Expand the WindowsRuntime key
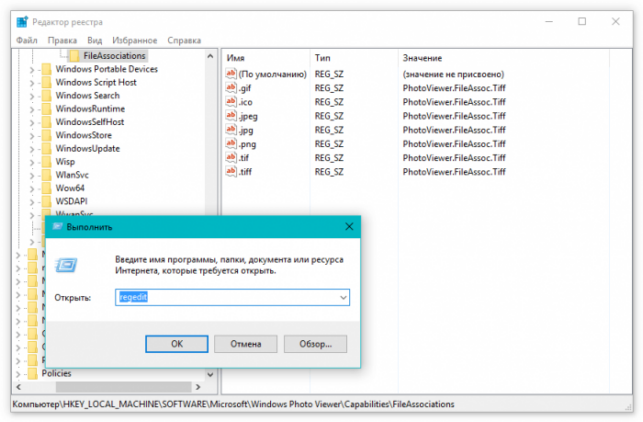This screenshot has width=643, height=422. pos(32,109)
